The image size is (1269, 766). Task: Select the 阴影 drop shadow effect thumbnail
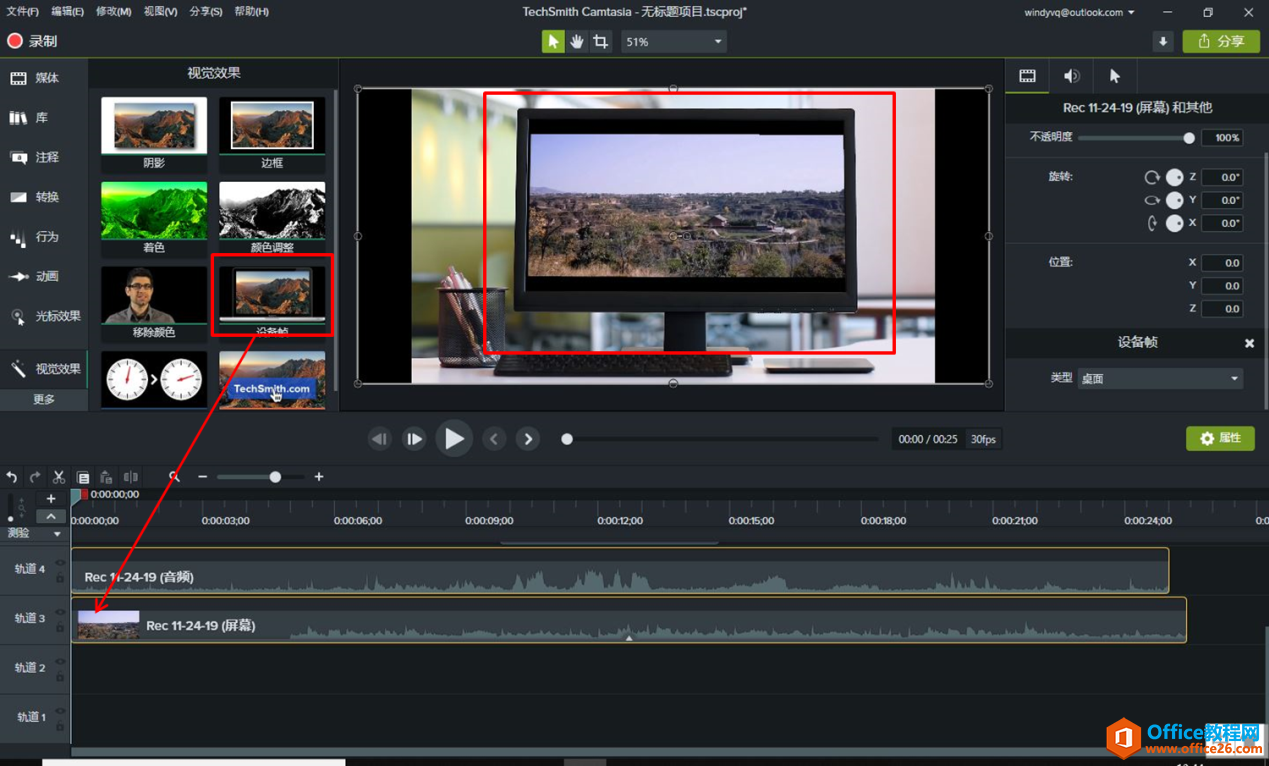coord(154,134)
